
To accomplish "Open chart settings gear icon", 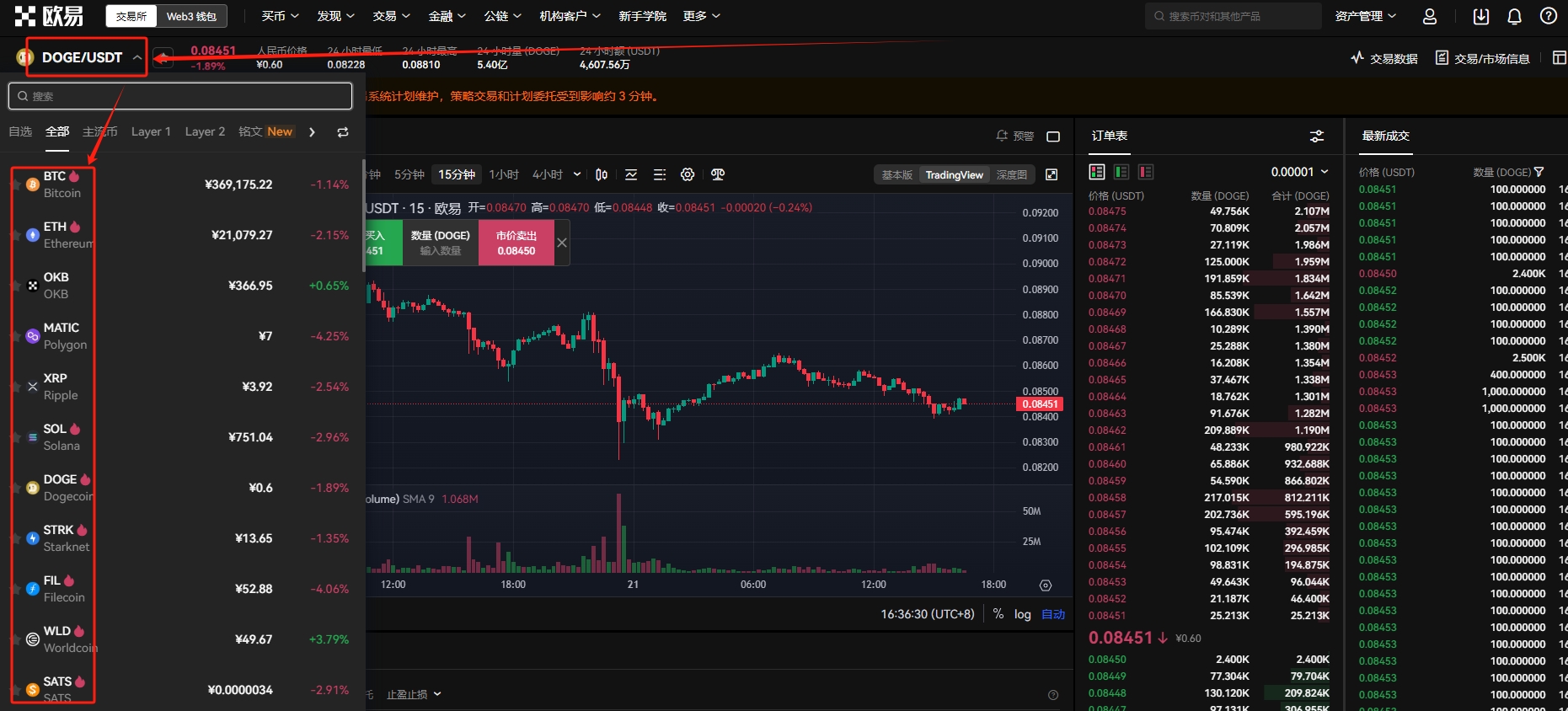I will point(688,174).
